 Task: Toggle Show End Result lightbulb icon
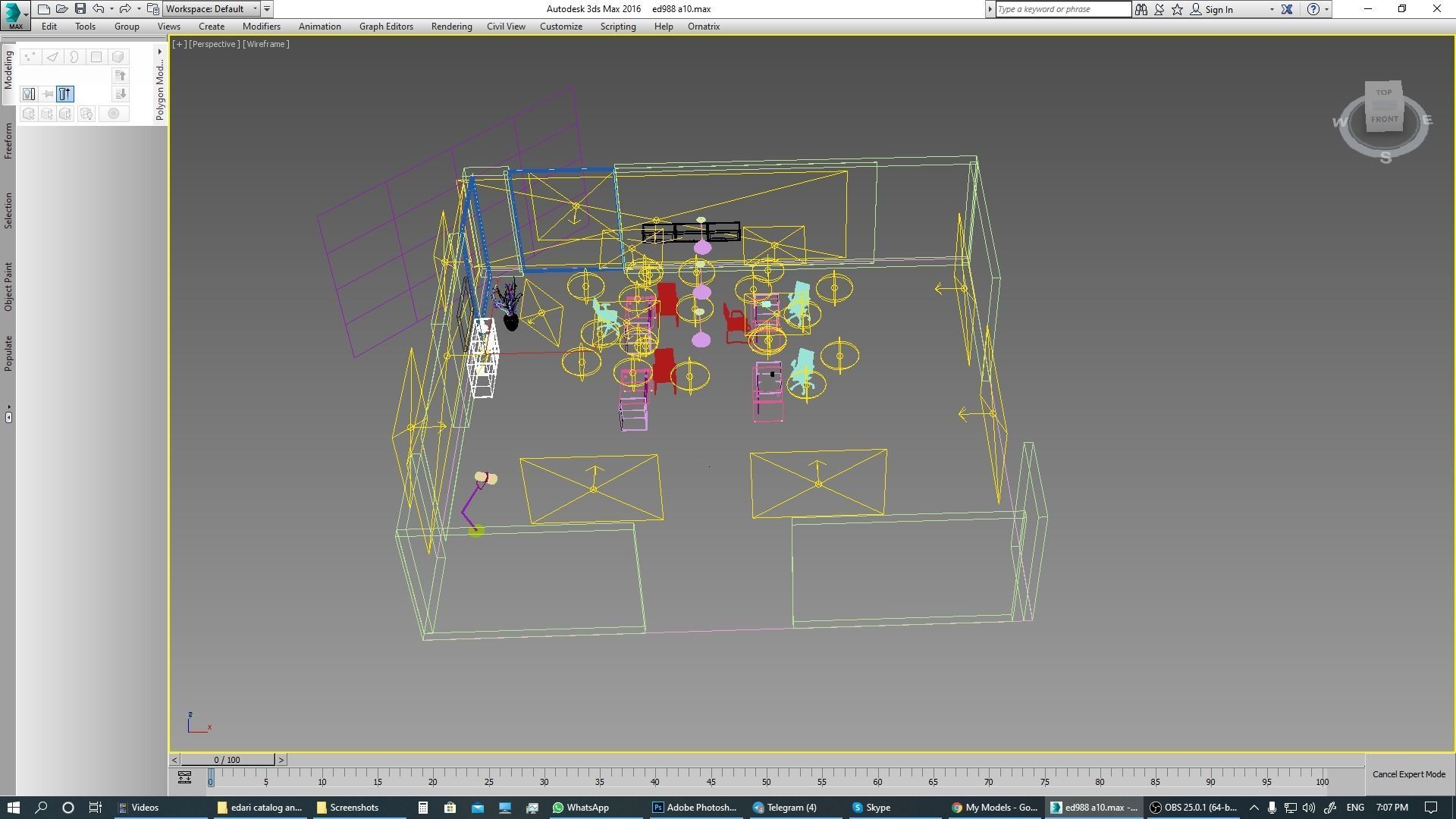point(29,94)
